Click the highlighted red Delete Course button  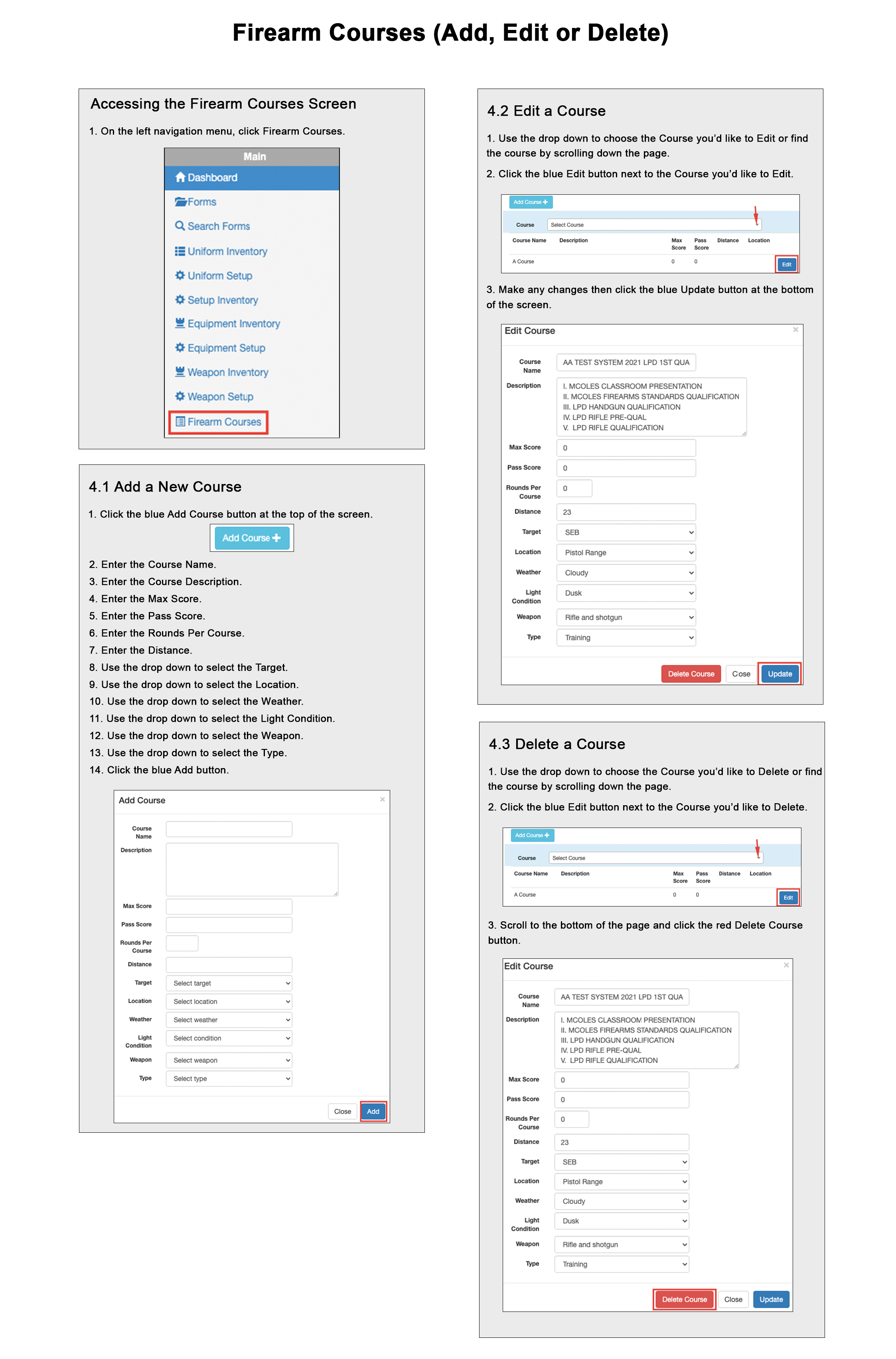684,1299
